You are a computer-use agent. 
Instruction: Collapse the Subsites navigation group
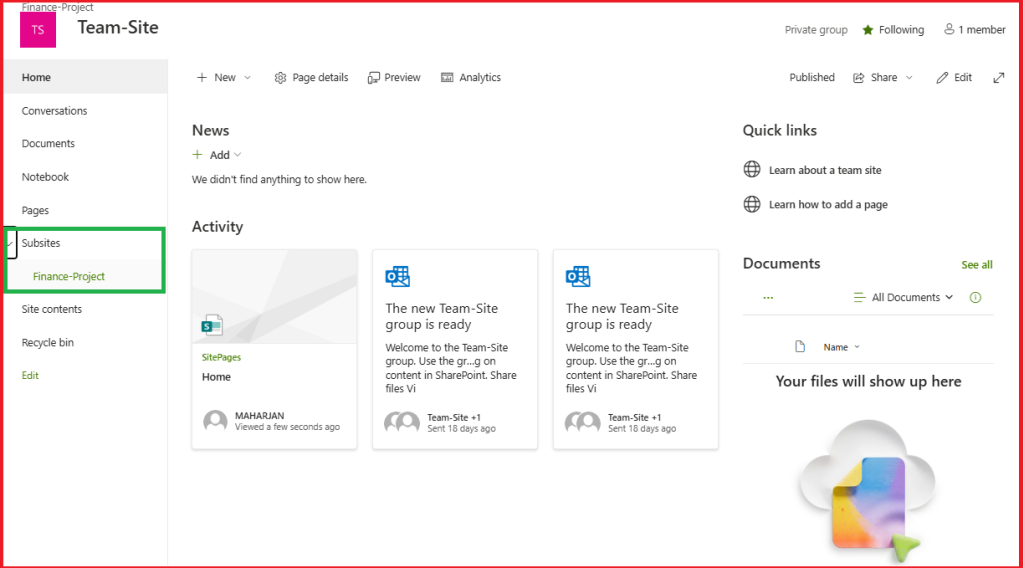(11, 243)
